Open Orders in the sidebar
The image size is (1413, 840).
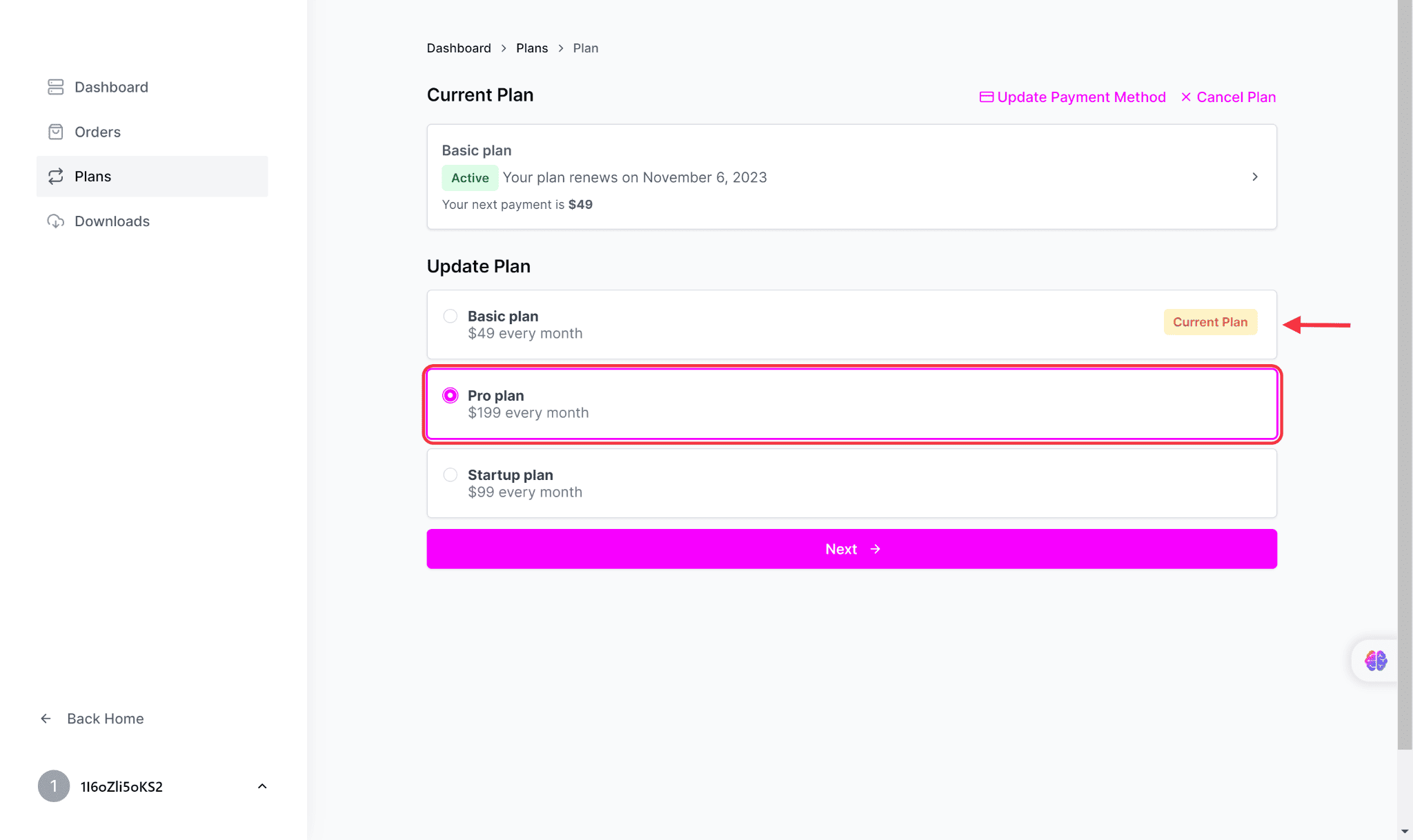[x=97, y=132]
